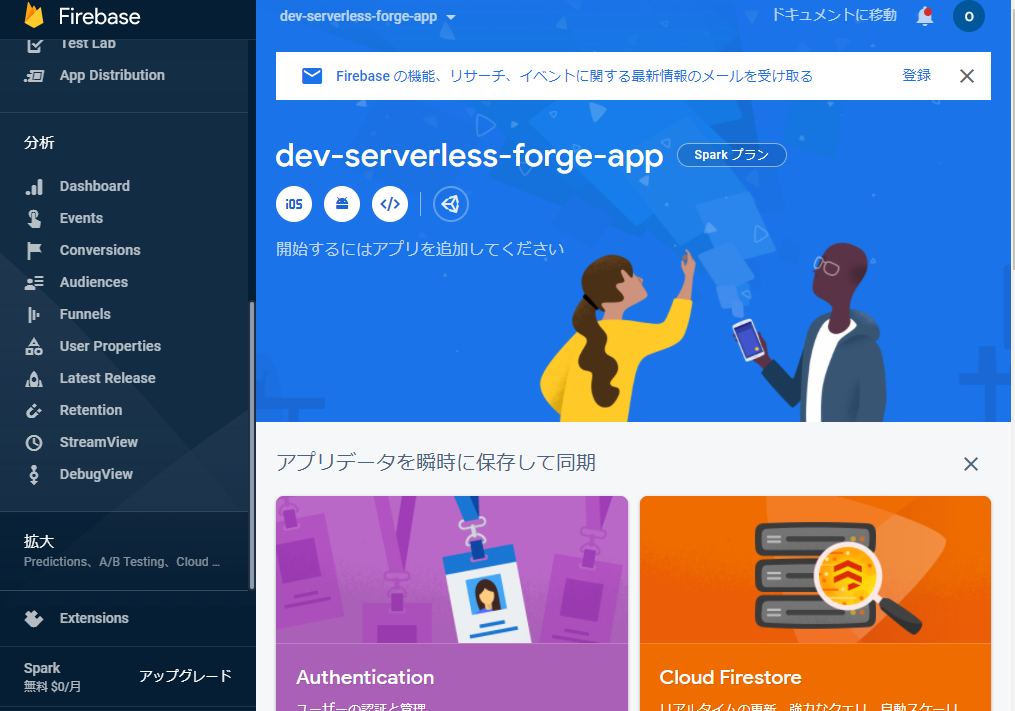The image size is (1015, 711).
Task: Select Audiences in the sidebar
Action: click(x=94, y=282)
